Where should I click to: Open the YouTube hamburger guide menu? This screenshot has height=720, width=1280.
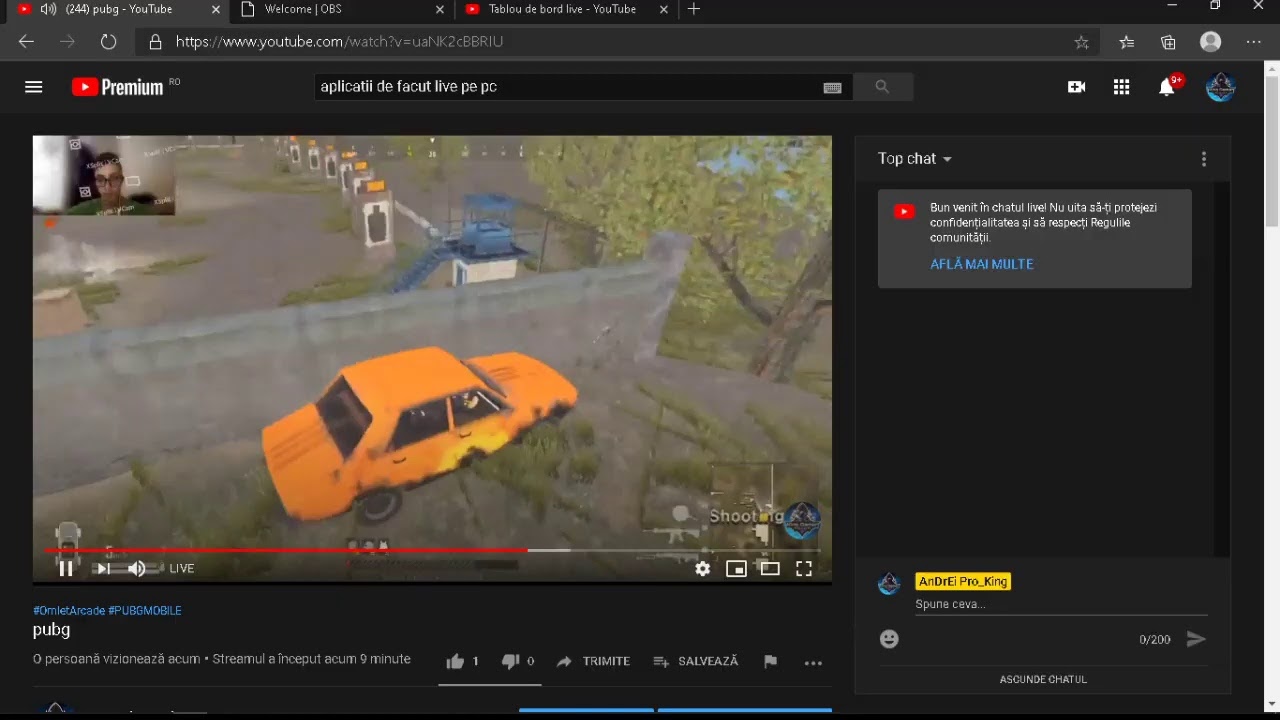(x=33, y=87)
